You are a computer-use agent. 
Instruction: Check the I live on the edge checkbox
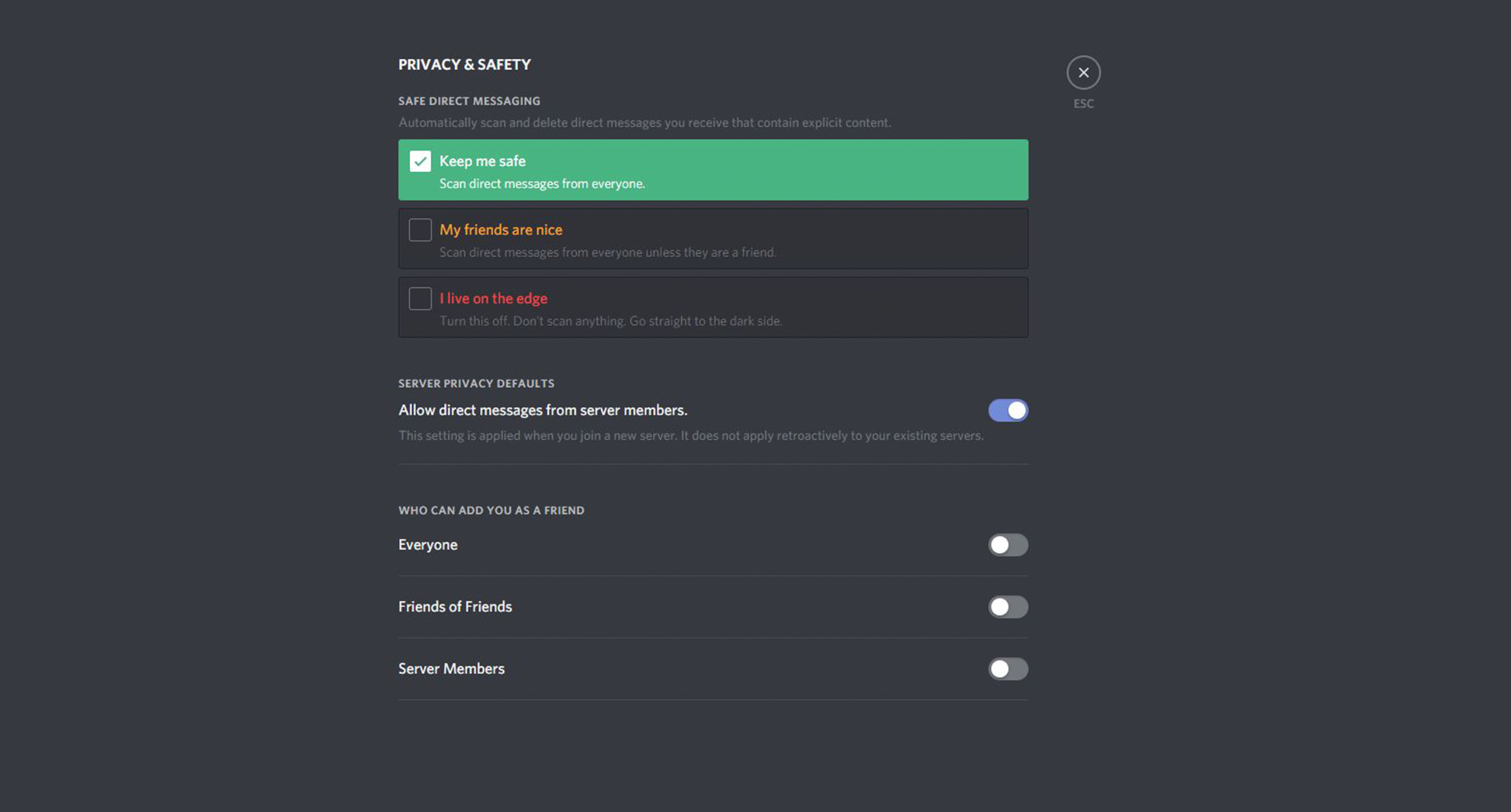pos(420,298)
